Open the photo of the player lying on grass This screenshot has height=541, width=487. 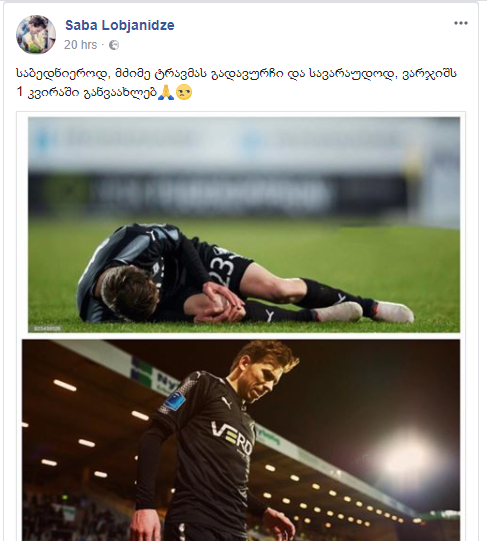tap(244, 225)
